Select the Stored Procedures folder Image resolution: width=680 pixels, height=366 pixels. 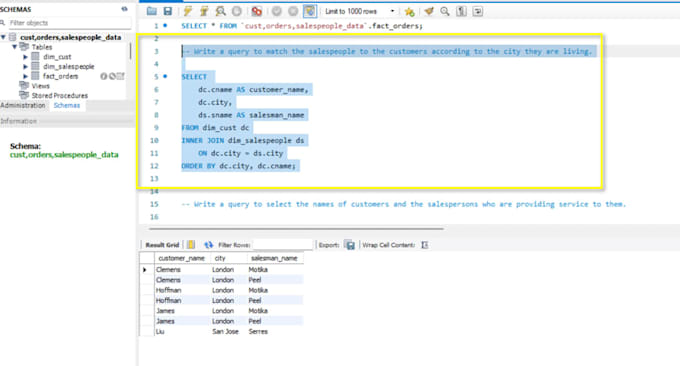point(59,95)
